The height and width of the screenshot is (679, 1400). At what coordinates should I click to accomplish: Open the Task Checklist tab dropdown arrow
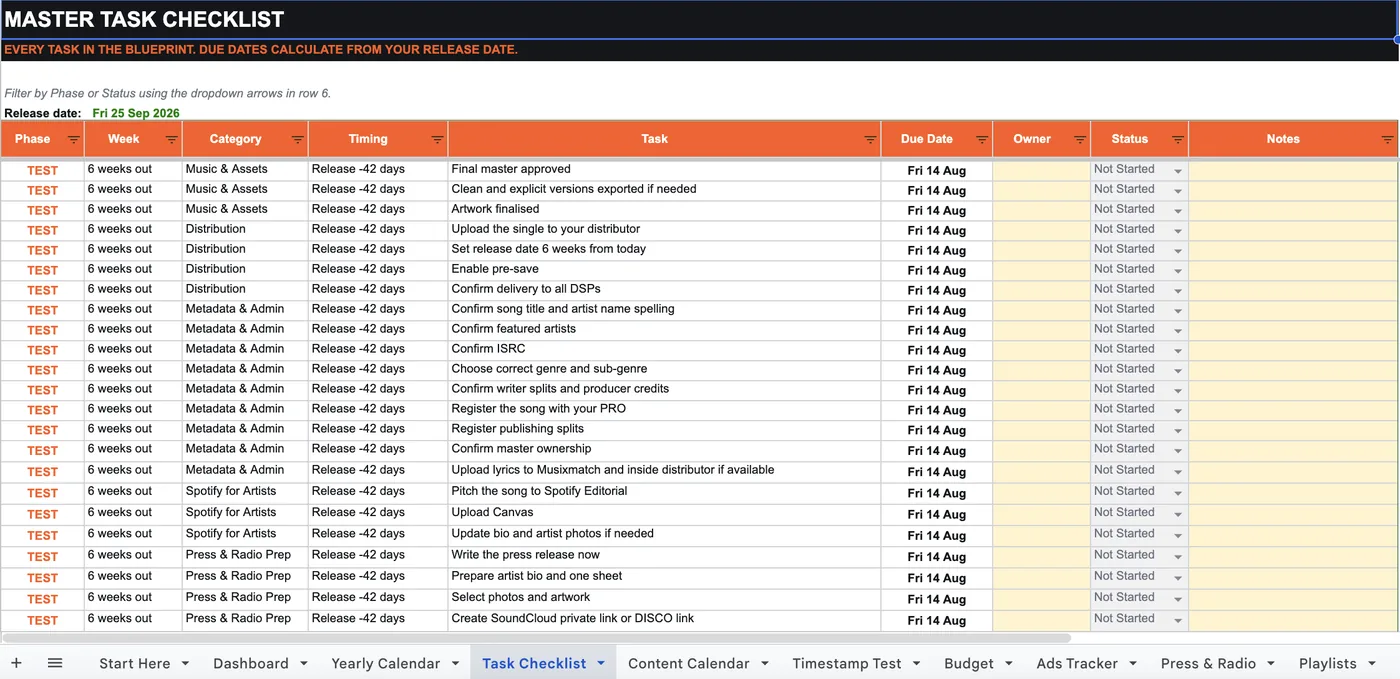coord(601,663)
